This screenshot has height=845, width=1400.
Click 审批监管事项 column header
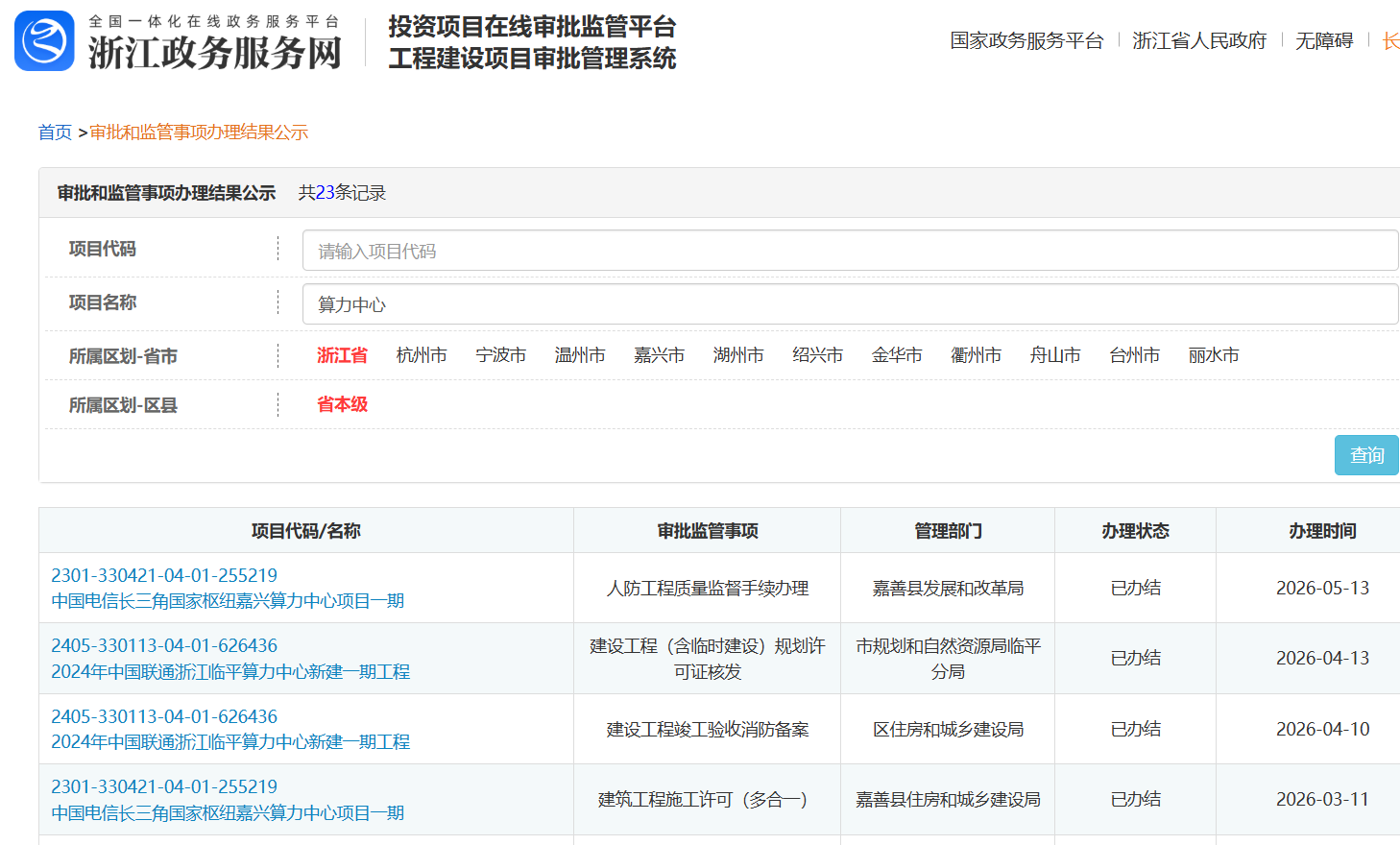click(x=708, y=531)
